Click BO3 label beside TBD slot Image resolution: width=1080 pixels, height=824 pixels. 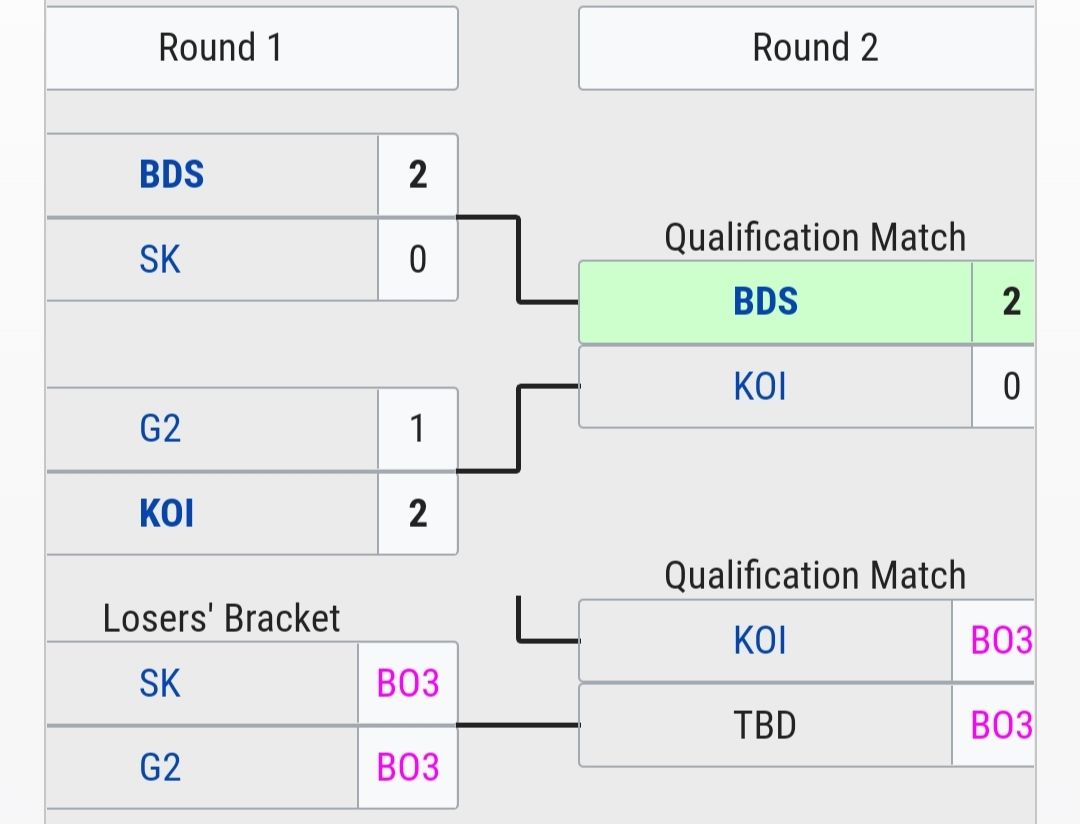pyautogui.click(x=1000, y=726)
